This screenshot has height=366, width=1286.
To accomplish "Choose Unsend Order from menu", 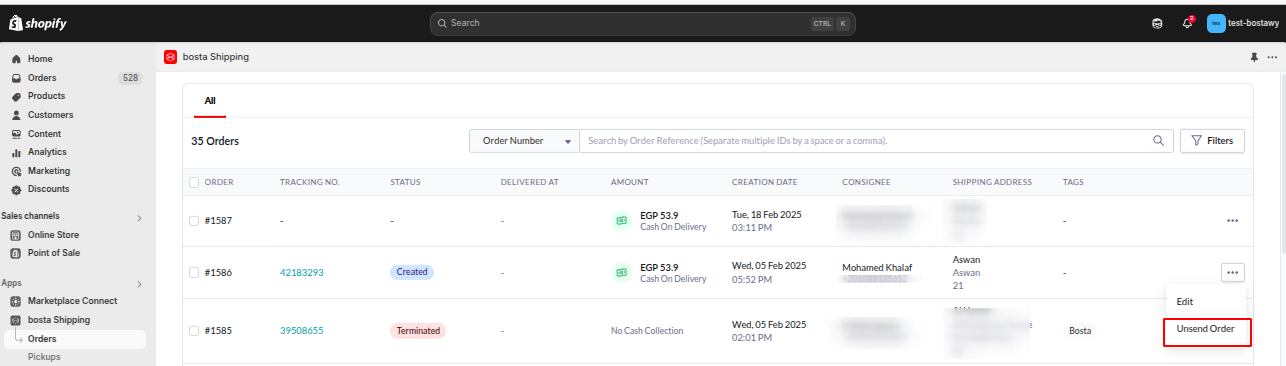I will click(1207, 329).
